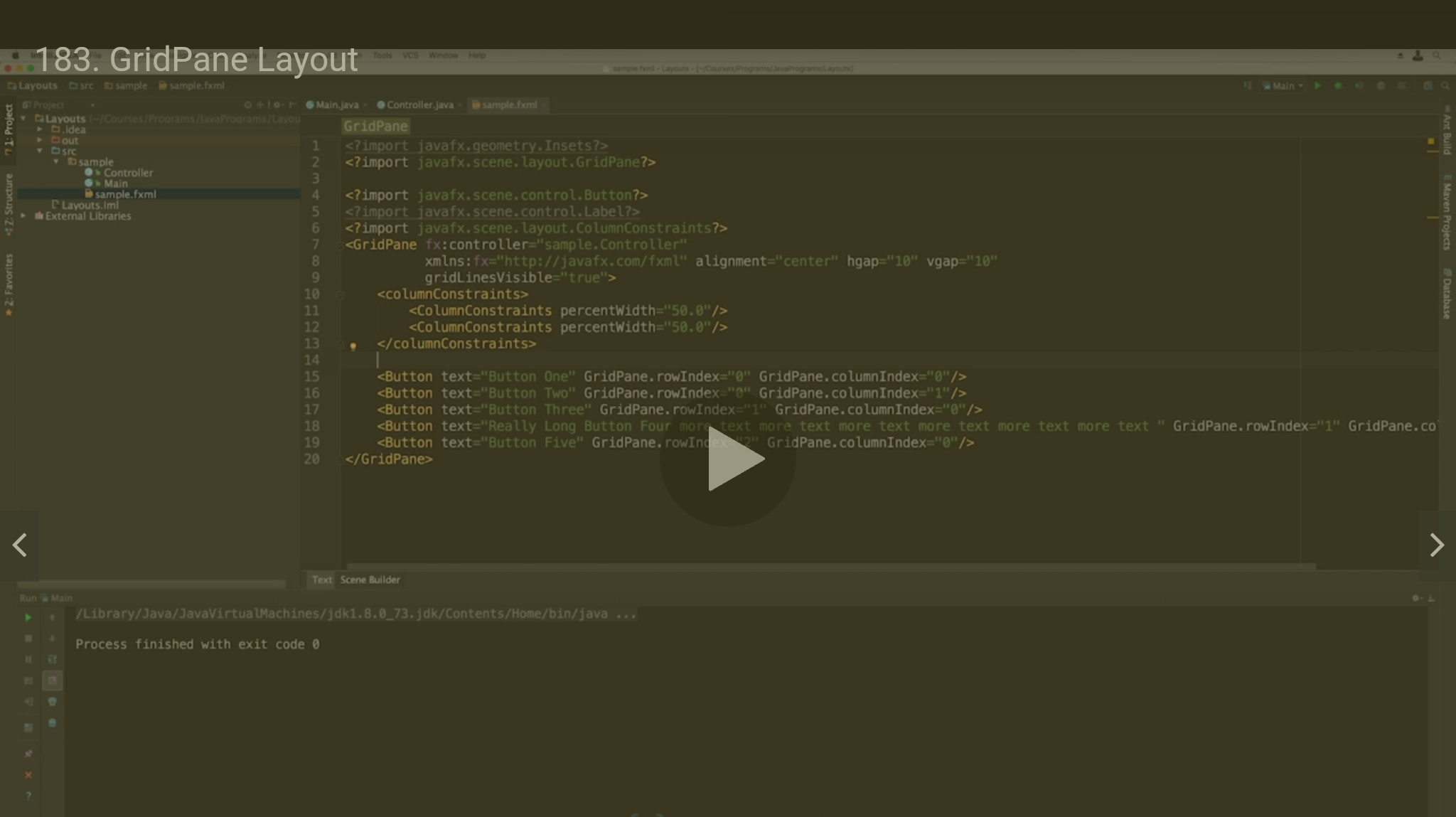This screenshot has width=1456, height=817.
Task: Rerun Main from Run panel green arrow
Action: [x=28, y=617]
